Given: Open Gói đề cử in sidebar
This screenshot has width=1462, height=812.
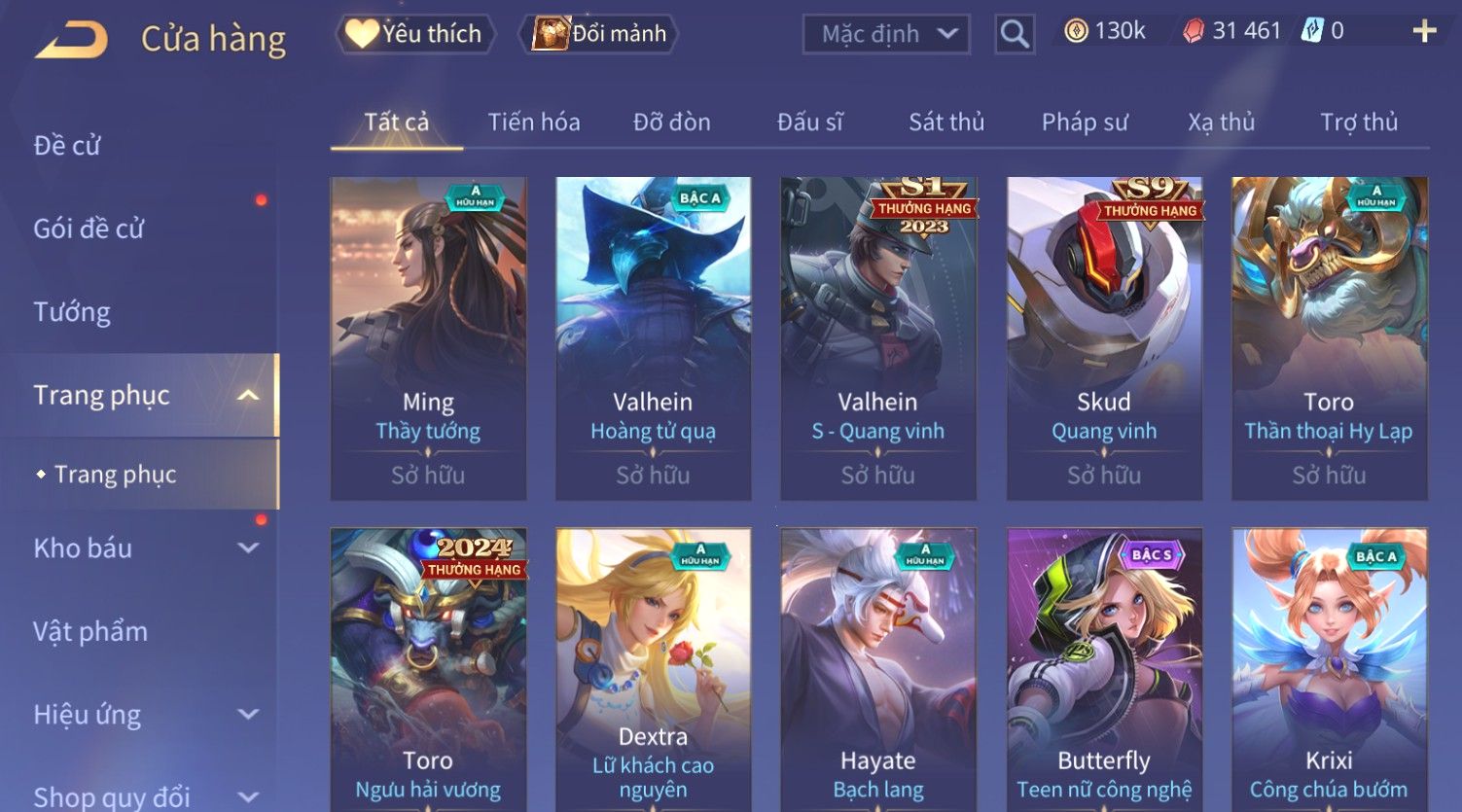Looking at the screenshot, I should pyautogui.click(x=89, y=229).
